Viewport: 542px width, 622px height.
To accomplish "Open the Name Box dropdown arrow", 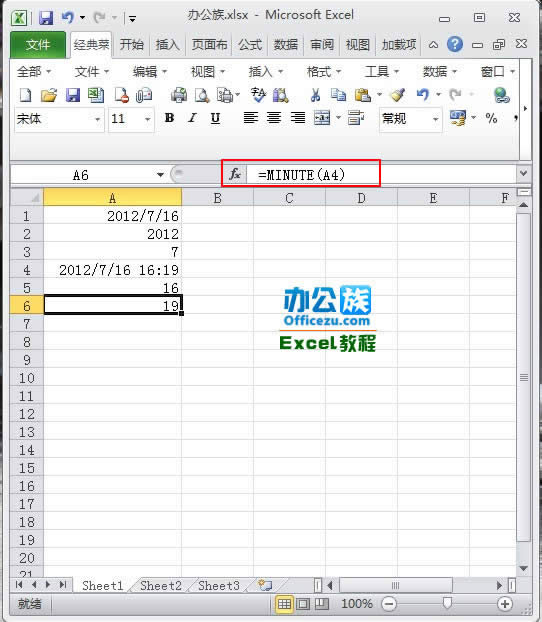I will (x=160, y=175).
